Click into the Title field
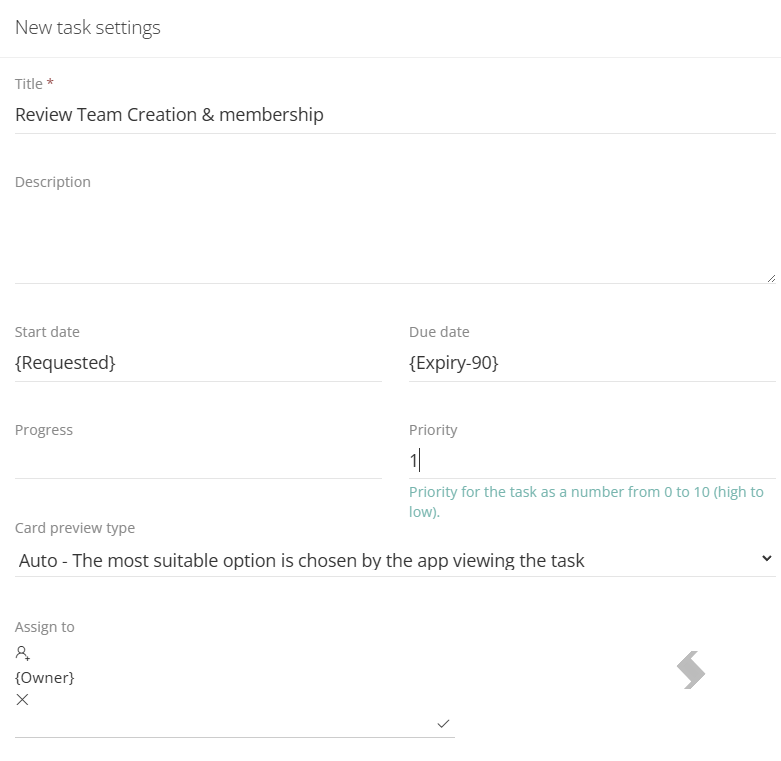This screenshot has width=781, height=761. tap(395, 115)
